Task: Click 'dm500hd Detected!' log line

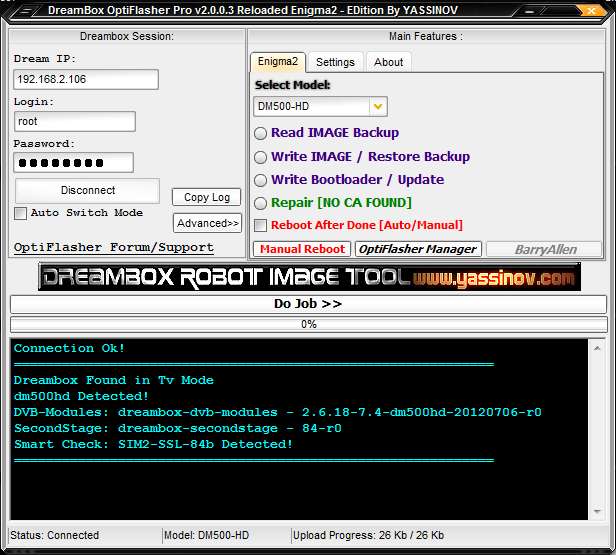Action: (x=81, y=396)
